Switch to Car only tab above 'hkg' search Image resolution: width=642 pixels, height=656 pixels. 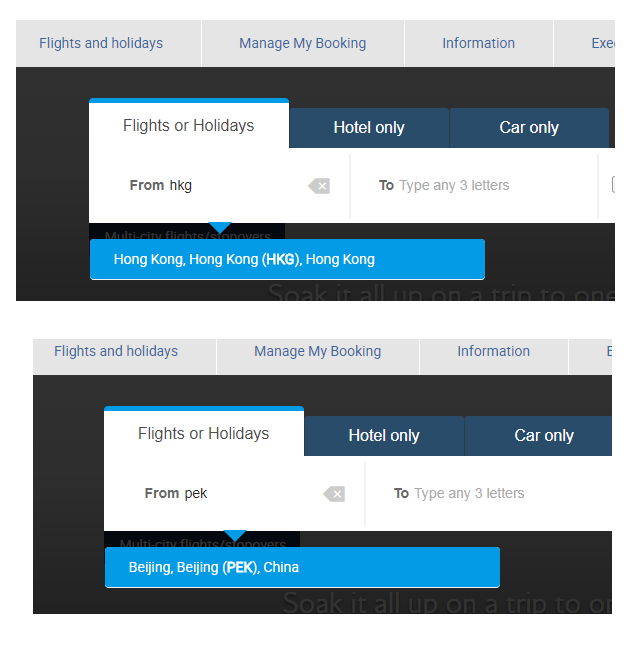click(x=529, y=128)
